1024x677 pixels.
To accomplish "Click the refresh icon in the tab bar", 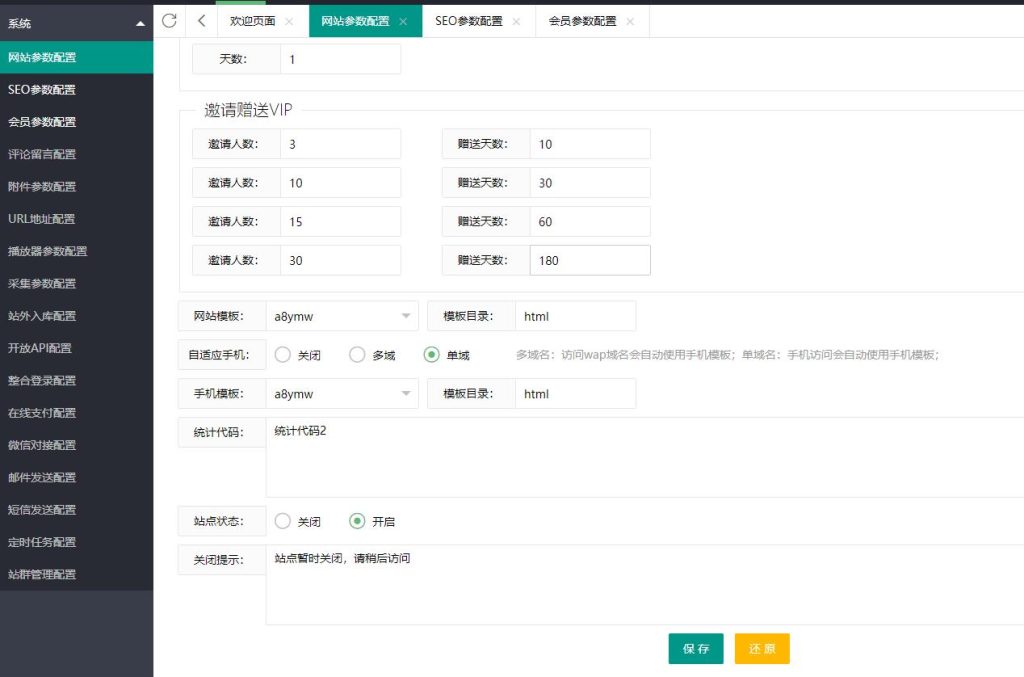I will [168, 20].
